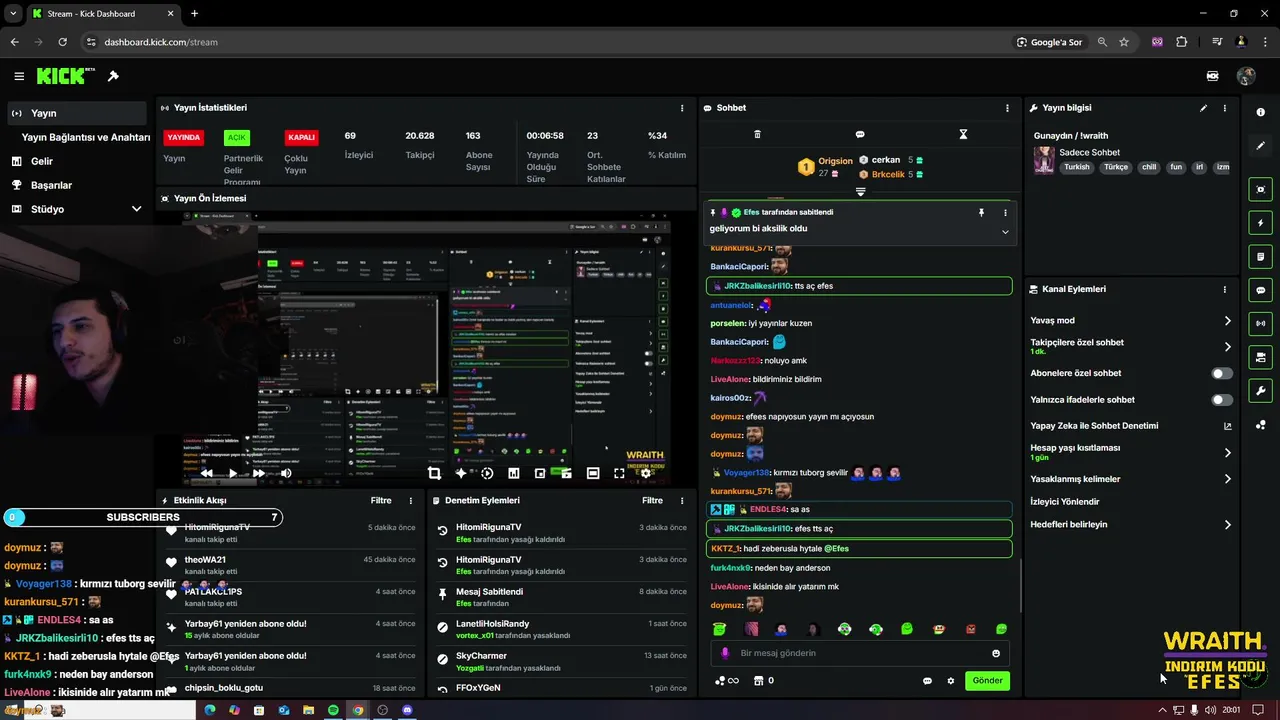Open emoji picker in the message box
1280x720 pixels.
[x=996, y=653]
